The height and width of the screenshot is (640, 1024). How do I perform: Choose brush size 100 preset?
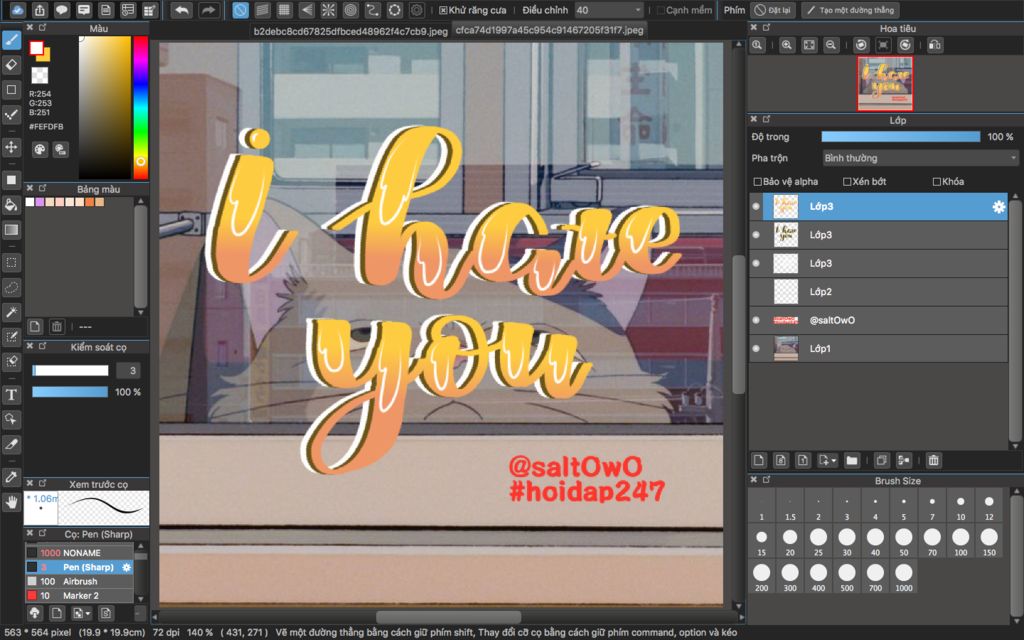(961, 542)
